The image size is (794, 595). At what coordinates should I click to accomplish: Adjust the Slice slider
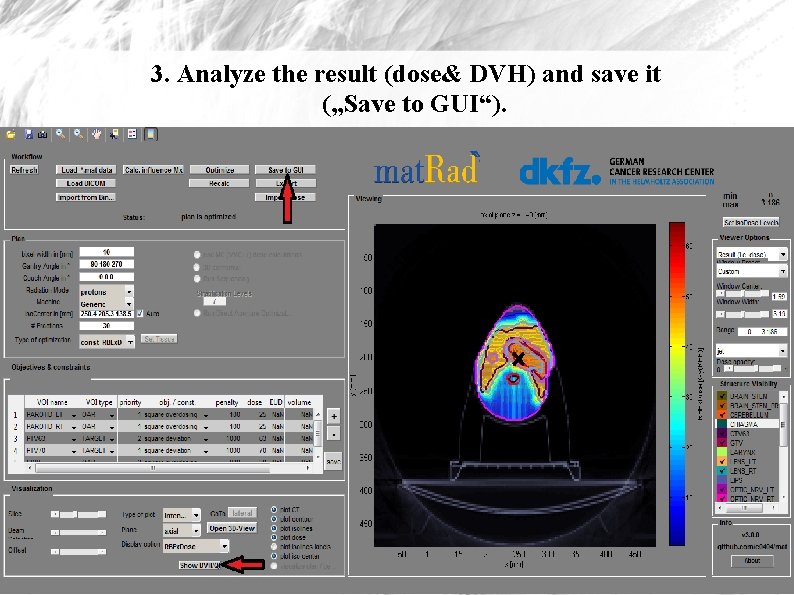(78, 514)
